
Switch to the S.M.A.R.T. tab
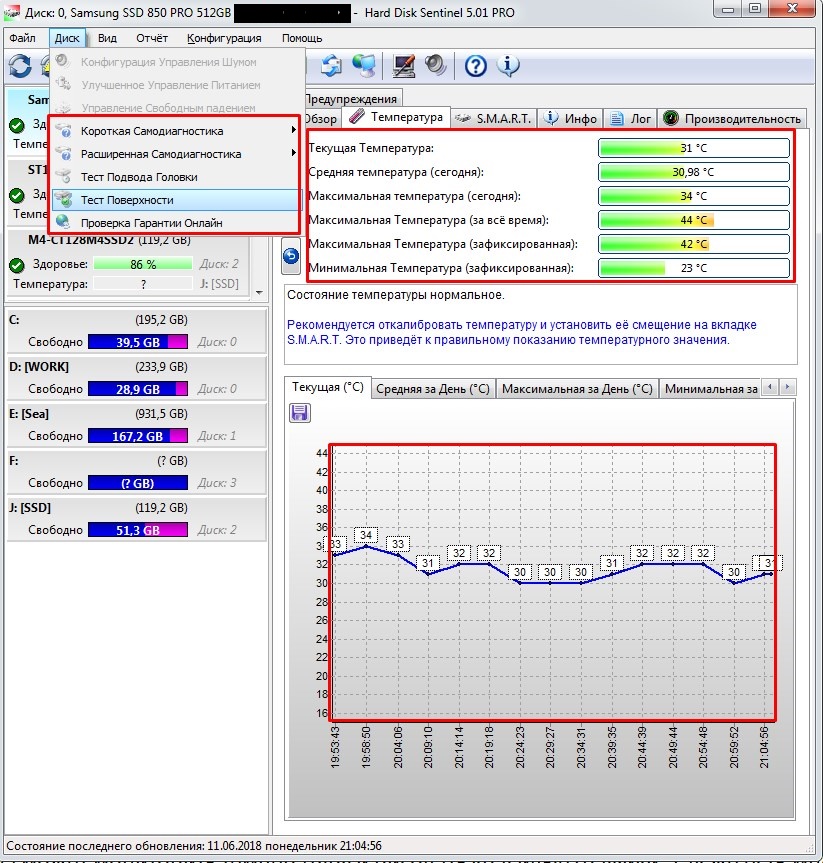[494, 118]
